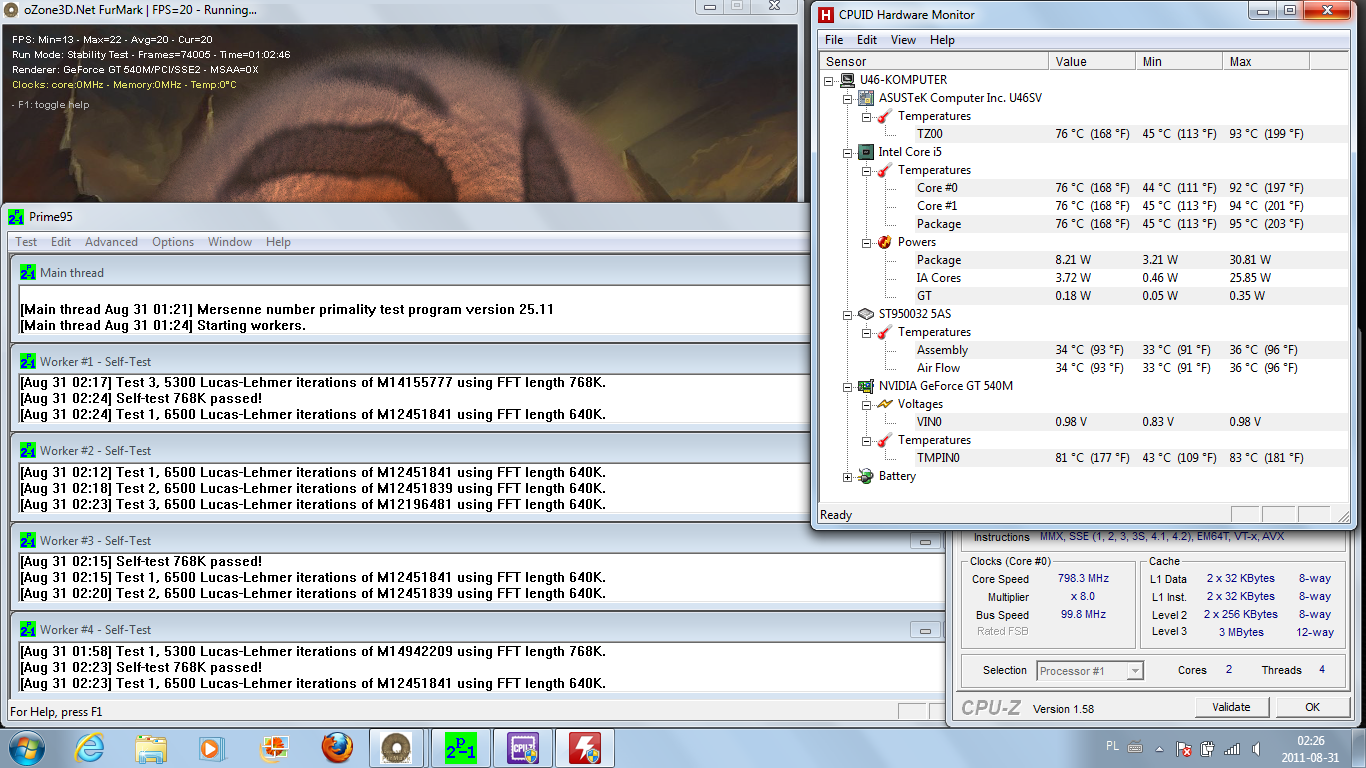Collapse the Powers node under Intel Core i5
This screenshot has height=768, width=1366.
coord(866,242)
